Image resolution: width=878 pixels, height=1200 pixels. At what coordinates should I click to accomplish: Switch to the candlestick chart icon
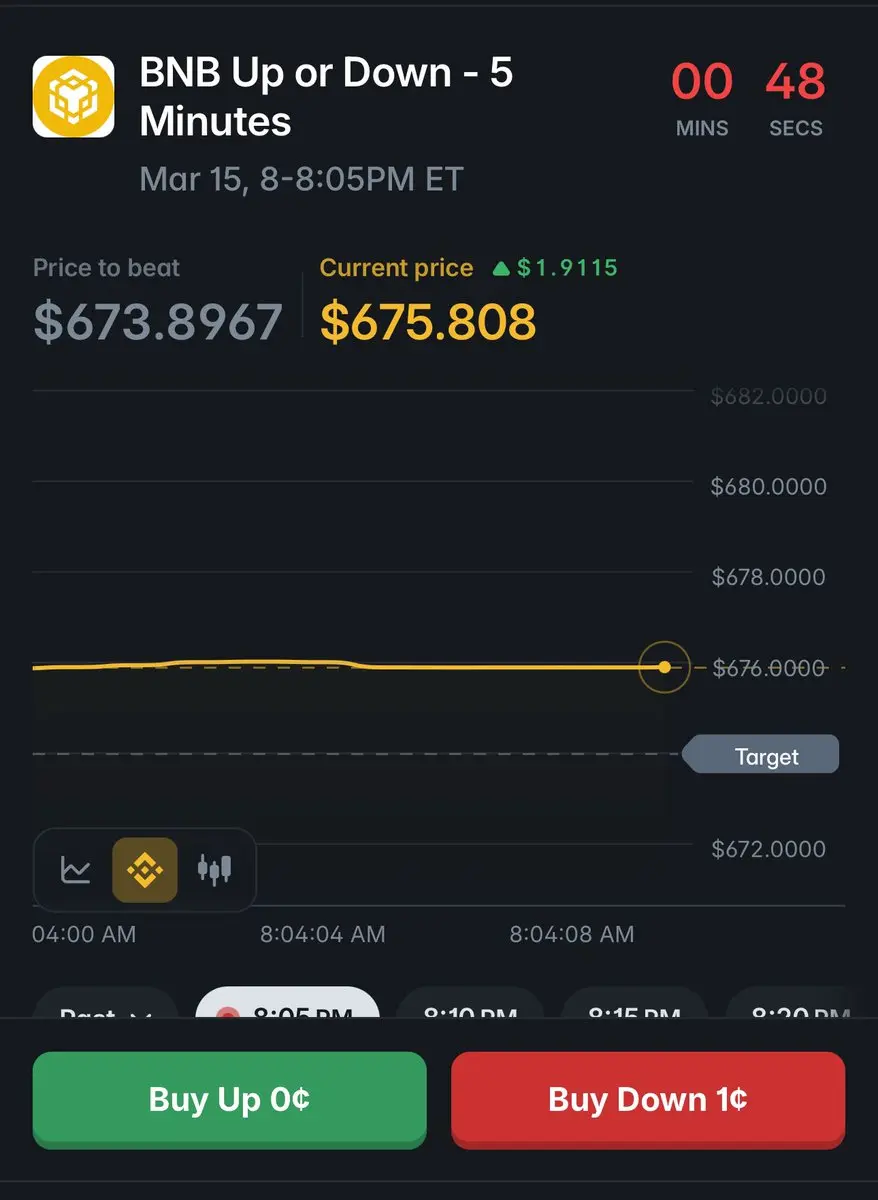tap(214, 869)
